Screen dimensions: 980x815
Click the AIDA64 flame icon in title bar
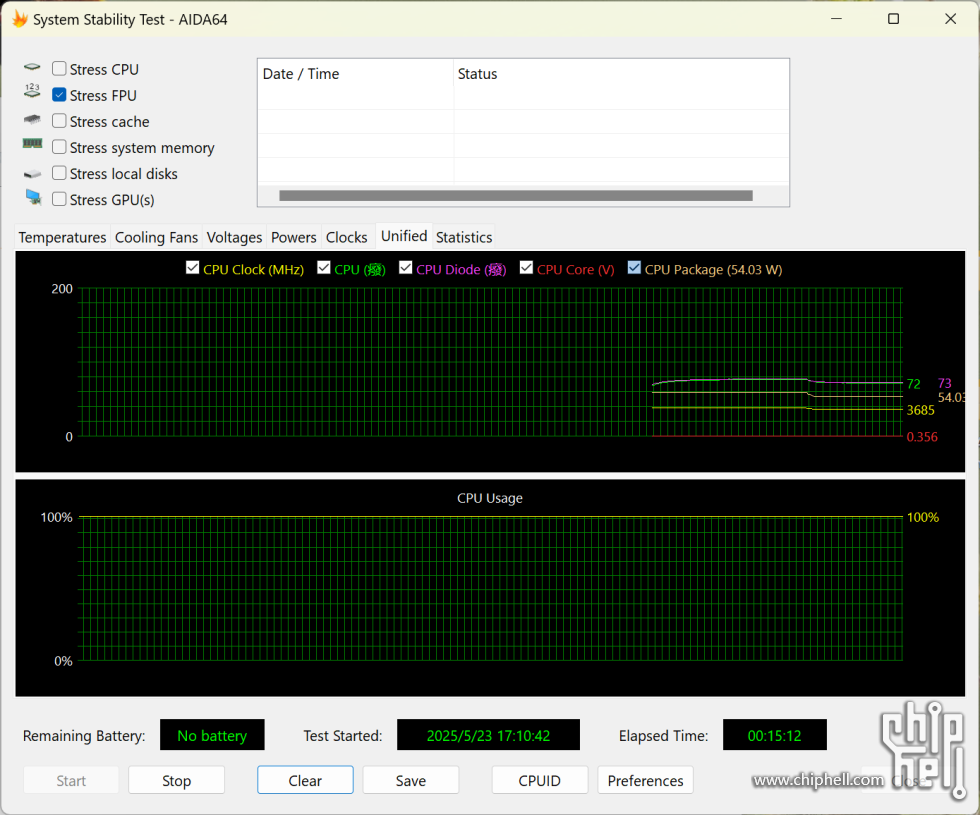point(20,19)
